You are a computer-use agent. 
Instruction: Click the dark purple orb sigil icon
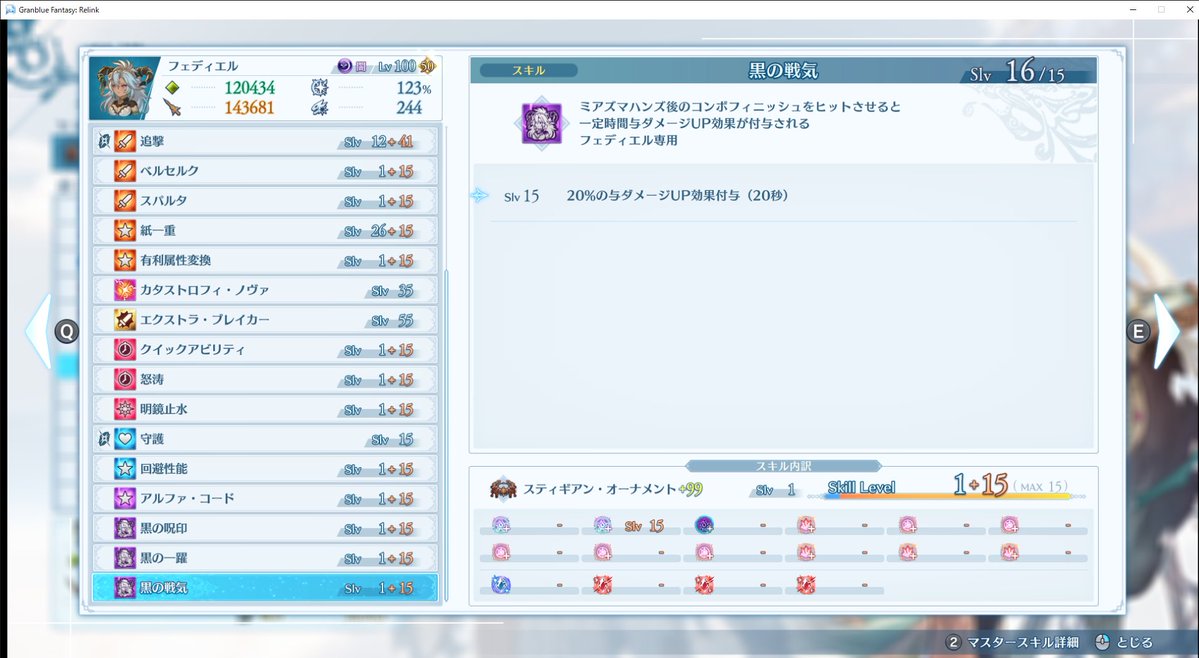[x=704, y=525]
